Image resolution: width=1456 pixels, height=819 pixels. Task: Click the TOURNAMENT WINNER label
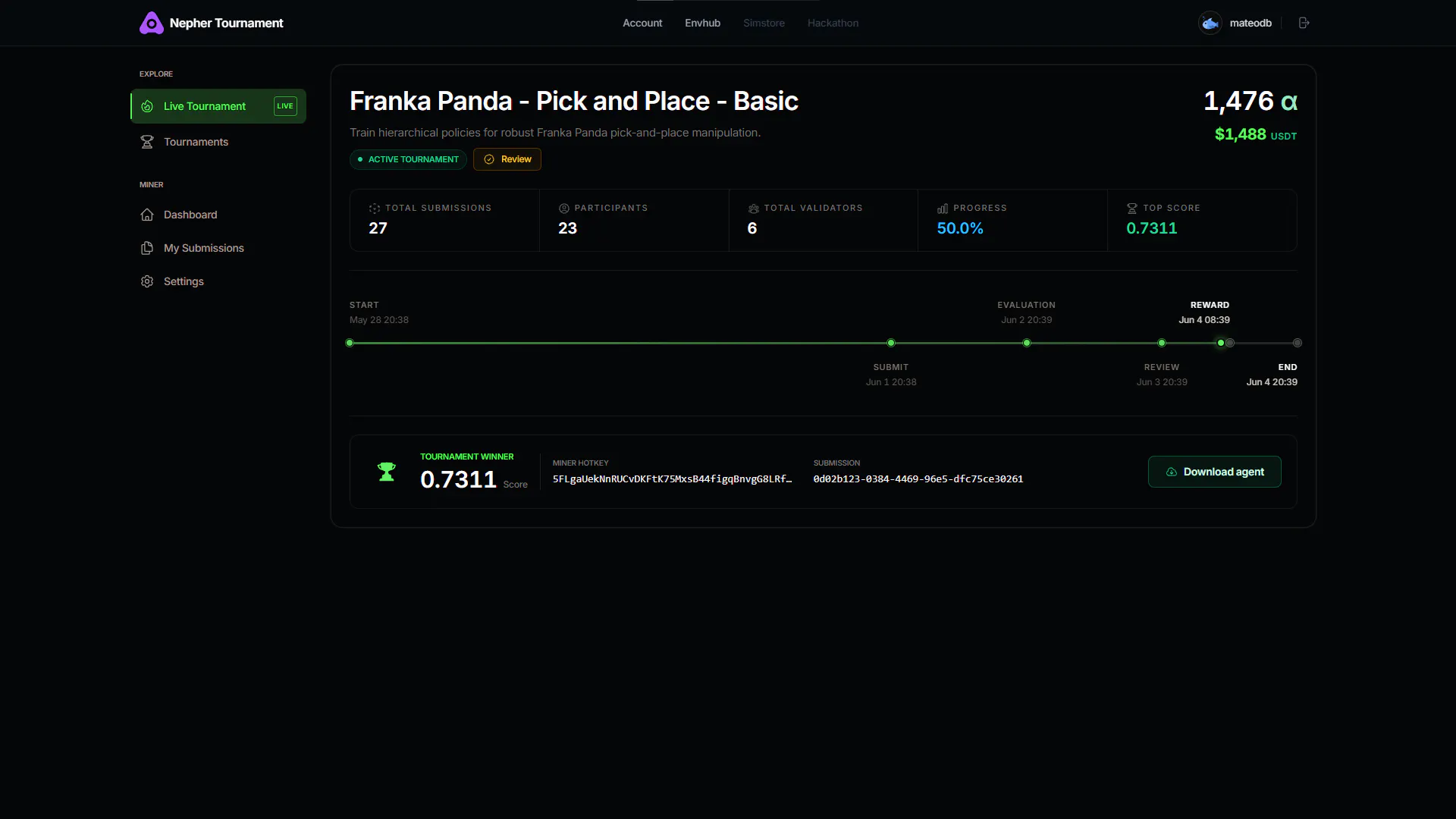(x=467, y=457)
